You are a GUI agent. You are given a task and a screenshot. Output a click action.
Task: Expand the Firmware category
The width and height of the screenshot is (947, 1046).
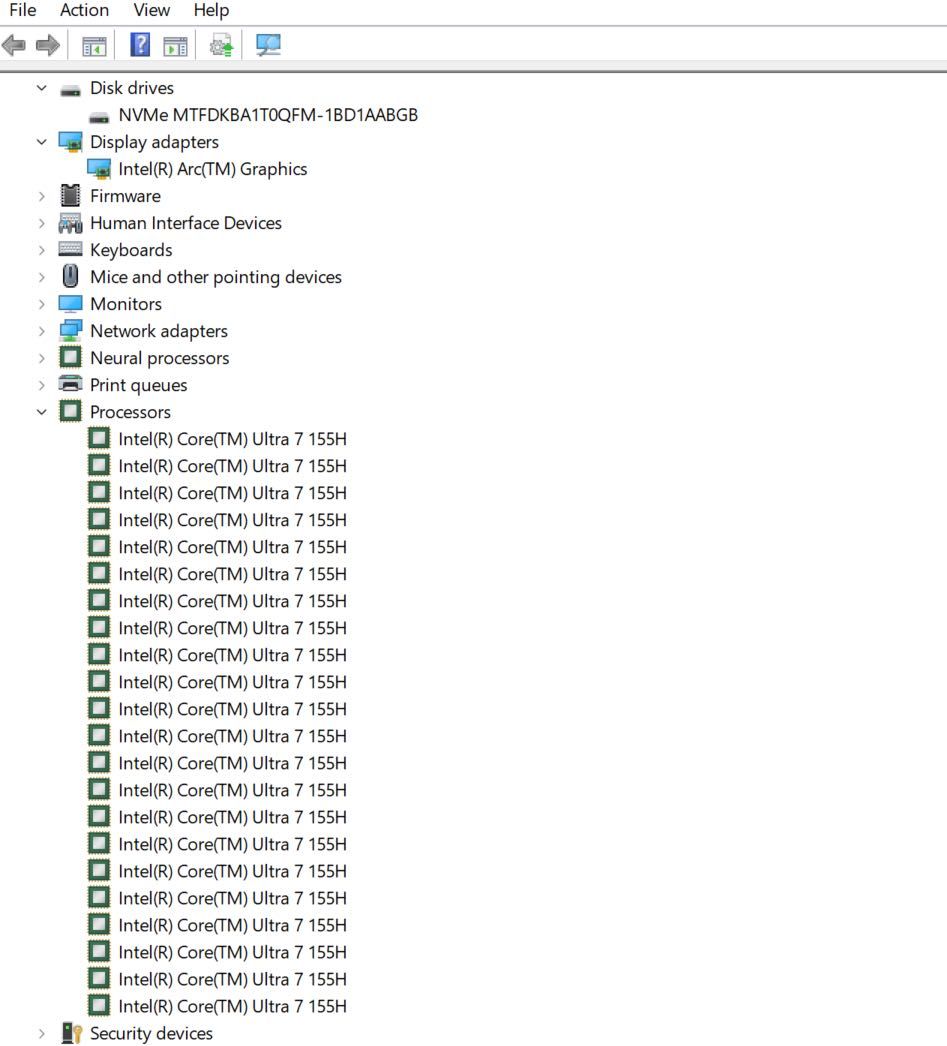[x=42, y=196]
